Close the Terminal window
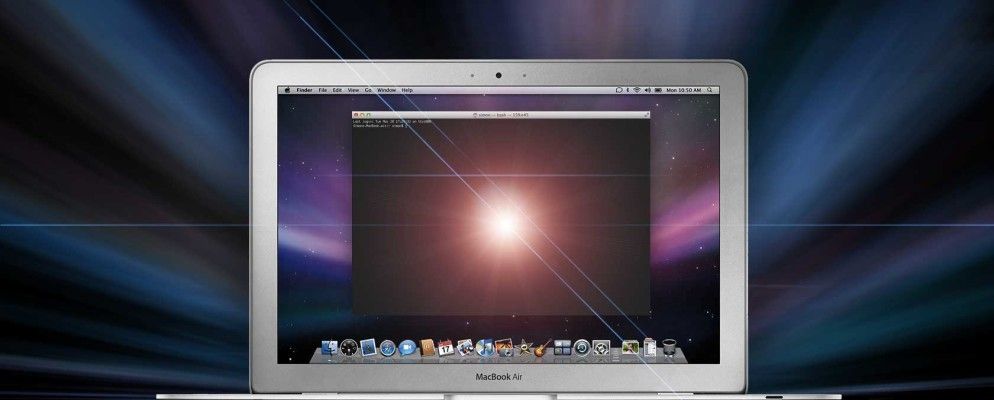This screenshot has width=994, height=400. click(x=356, y=115)
